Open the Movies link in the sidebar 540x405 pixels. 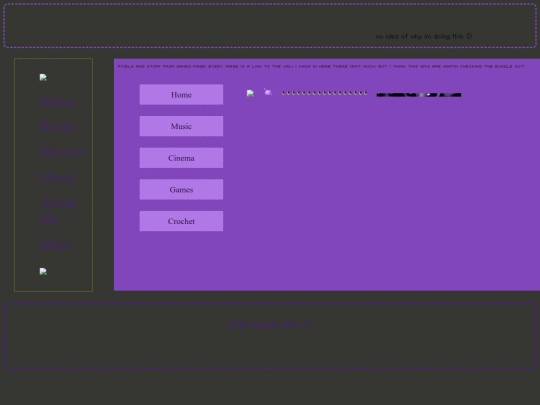pos(62,152)
